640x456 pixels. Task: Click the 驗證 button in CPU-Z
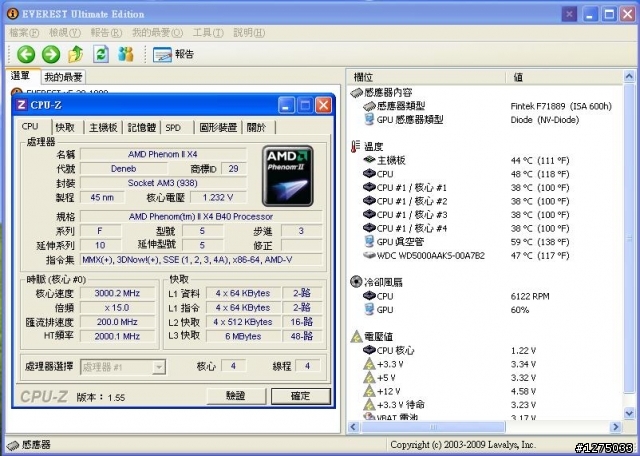(236, 396)
